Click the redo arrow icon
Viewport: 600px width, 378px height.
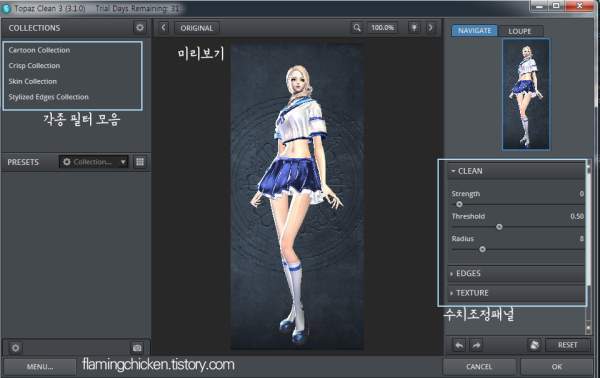pyautogui.click(x=476, y=345)
